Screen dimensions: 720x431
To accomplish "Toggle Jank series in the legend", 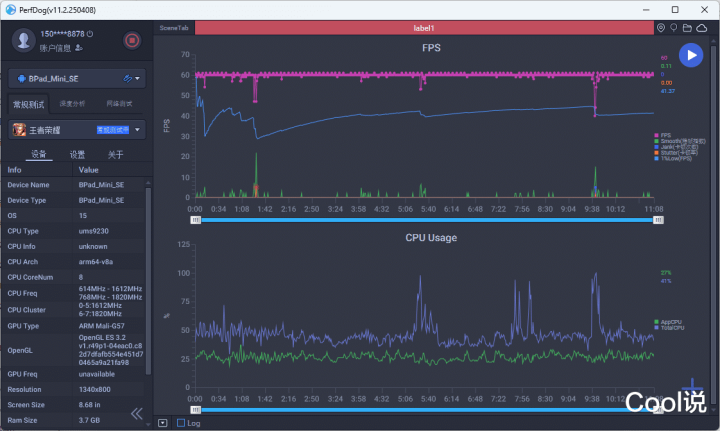I will pyautogui.click(x=676, y=147).
